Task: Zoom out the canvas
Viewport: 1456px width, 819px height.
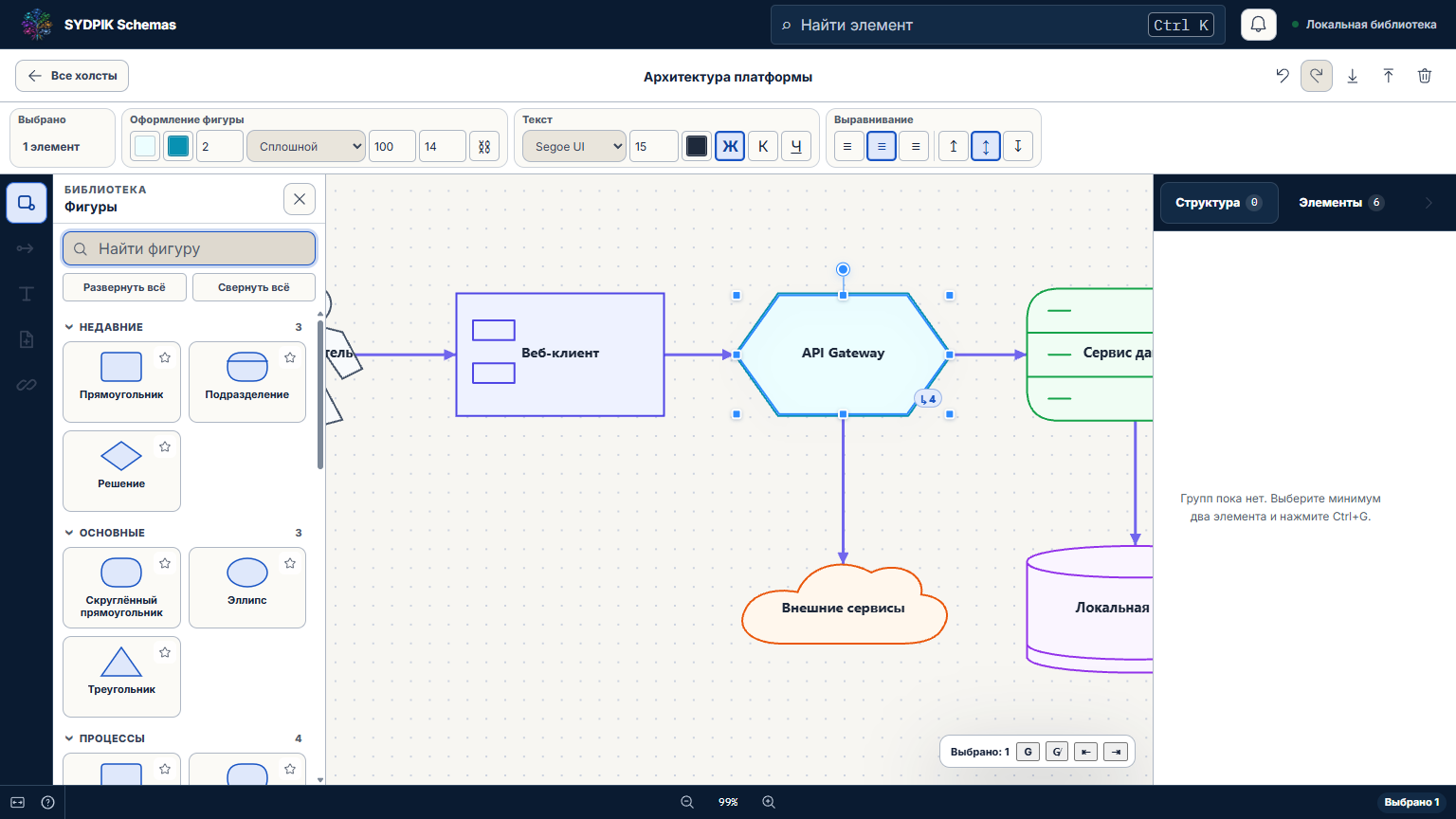Action: click(x=687, y=802)
